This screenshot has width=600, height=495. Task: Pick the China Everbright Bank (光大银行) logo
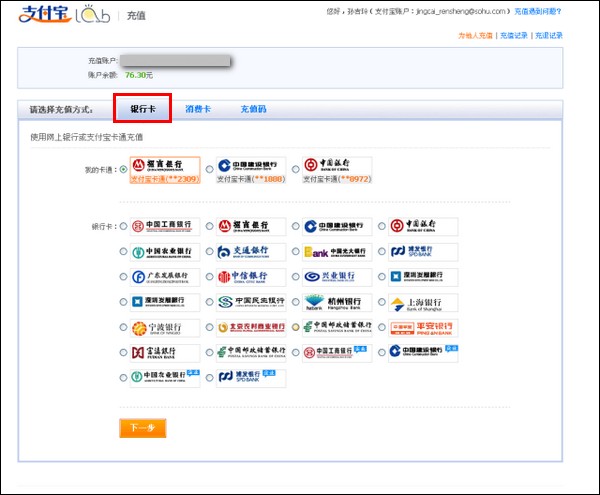[x=337, y=252]
